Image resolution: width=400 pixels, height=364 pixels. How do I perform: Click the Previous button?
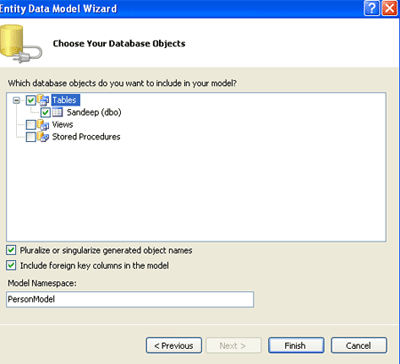(x=174, y=345)
